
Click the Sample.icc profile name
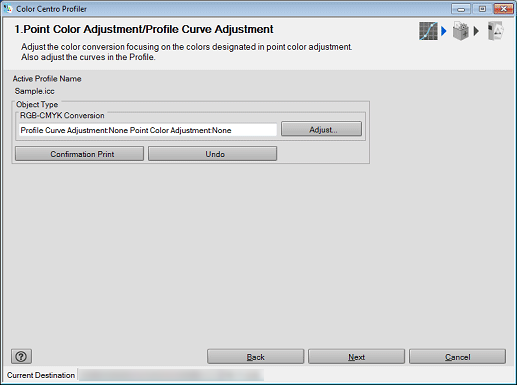(x=35, y=91)
